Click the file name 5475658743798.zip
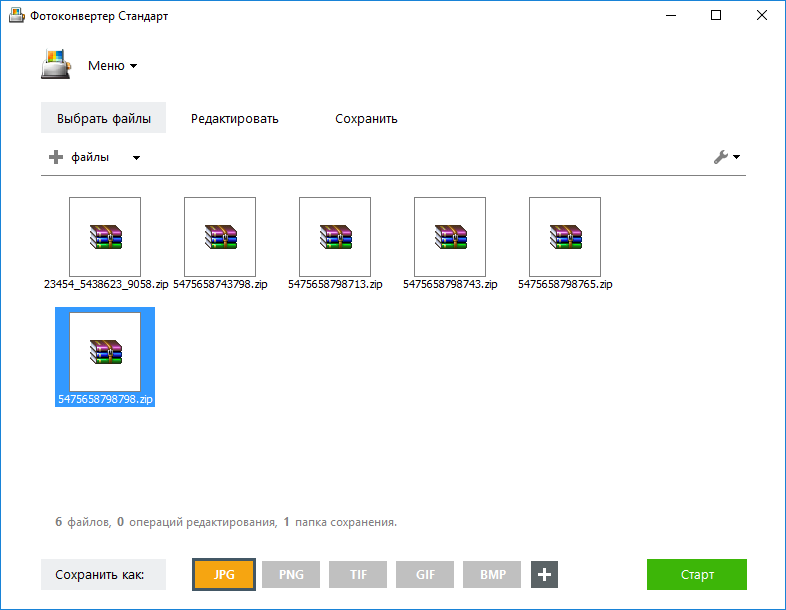 click(x=220, y=284)
